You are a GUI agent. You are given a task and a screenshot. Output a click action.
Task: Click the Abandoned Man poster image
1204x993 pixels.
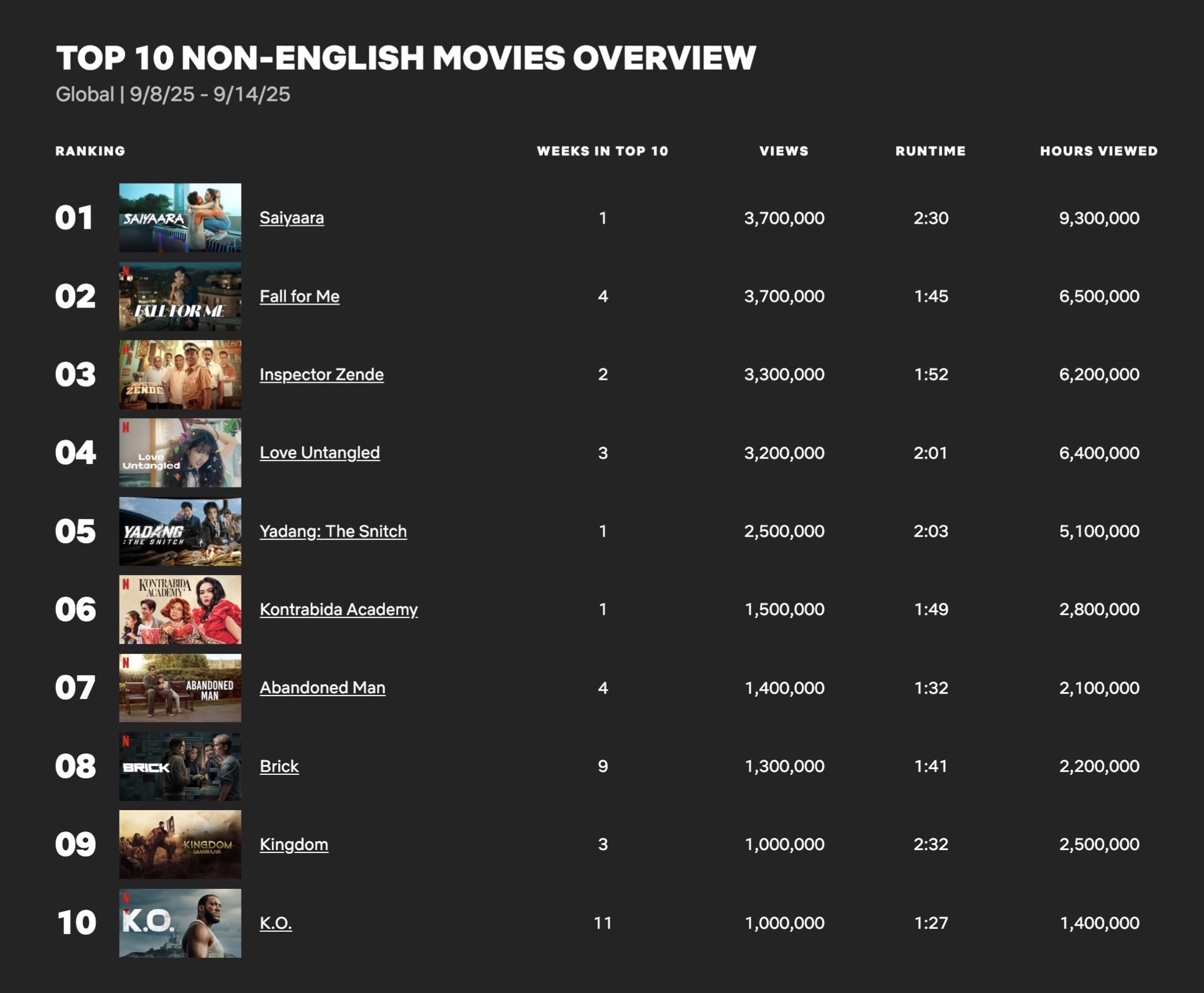point(180,688)
